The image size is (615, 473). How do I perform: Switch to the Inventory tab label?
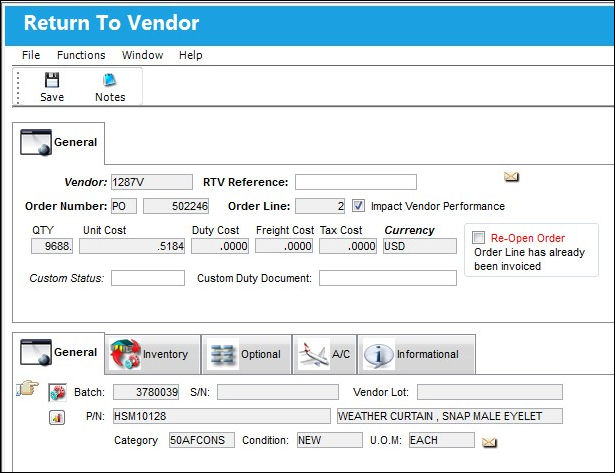pos(165,354)
